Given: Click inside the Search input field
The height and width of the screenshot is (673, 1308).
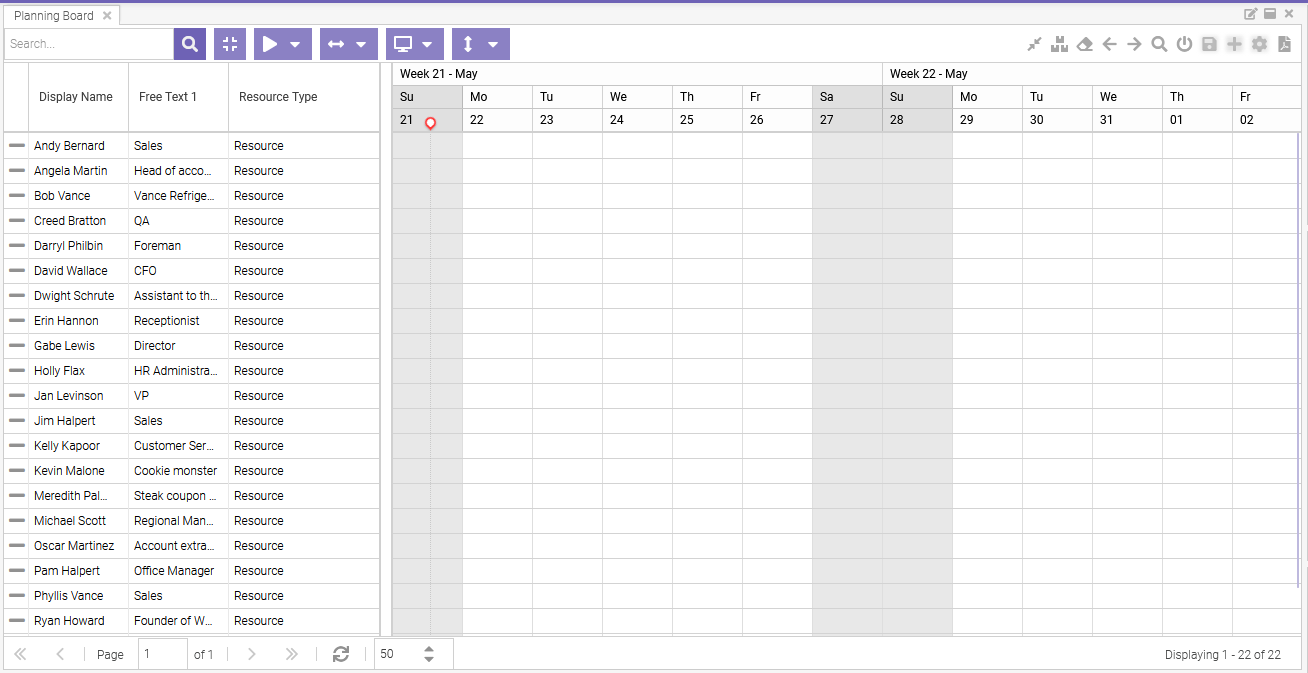Looking at the screenshot, I should pyautogui.click(x=88, y=44).
